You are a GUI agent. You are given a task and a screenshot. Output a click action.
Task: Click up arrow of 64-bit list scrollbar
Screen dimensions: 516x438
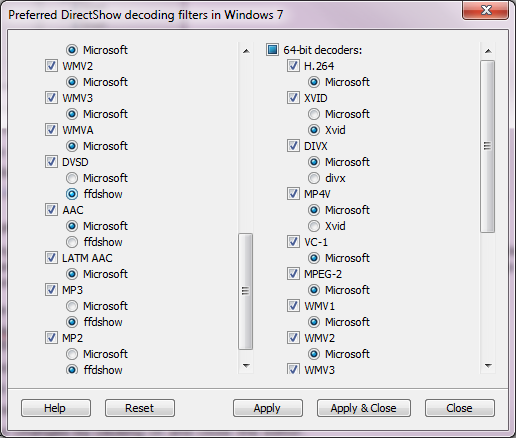click(488, 51)
